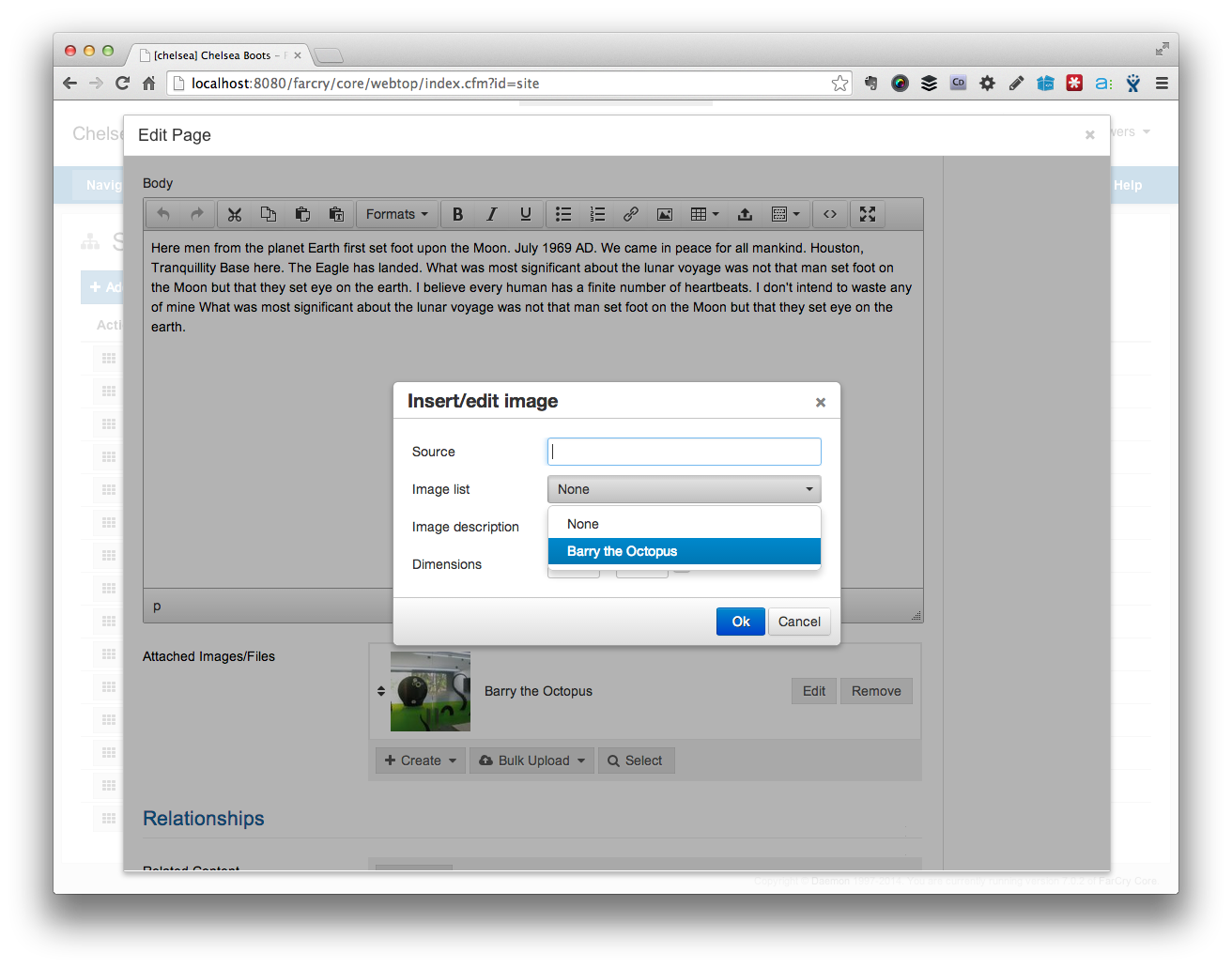Open the Insert Link tool
This screenshot has width=1232, height=968.
coord(630,213)
